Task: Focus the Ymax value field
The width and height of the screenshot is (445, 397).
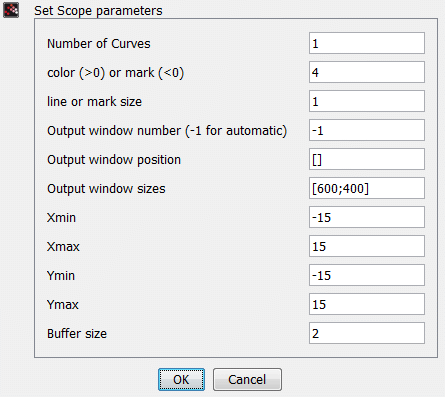Action: pos(367,304)
